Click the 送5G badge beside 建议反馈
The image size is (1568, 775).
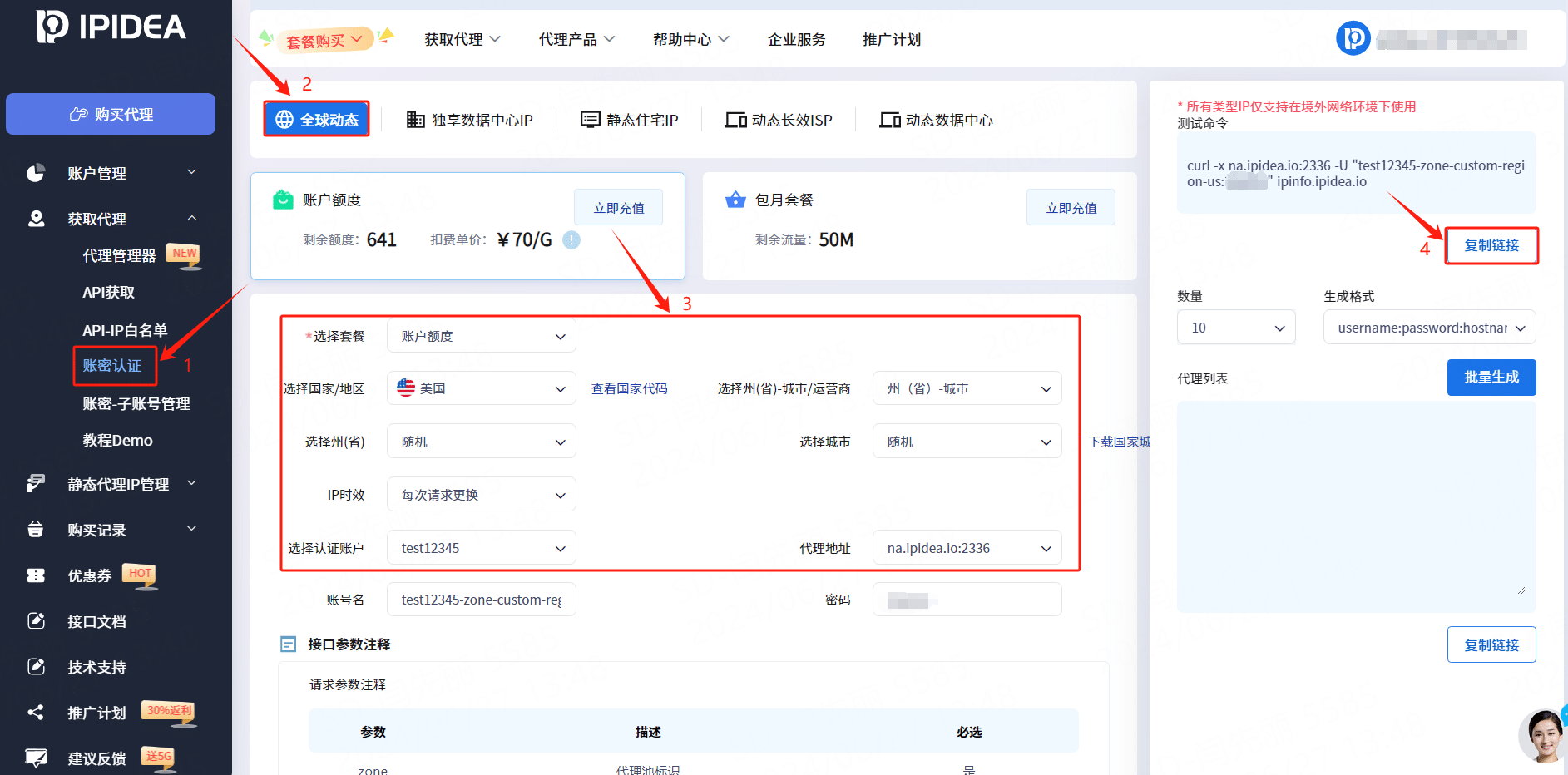tap(158, 758)
